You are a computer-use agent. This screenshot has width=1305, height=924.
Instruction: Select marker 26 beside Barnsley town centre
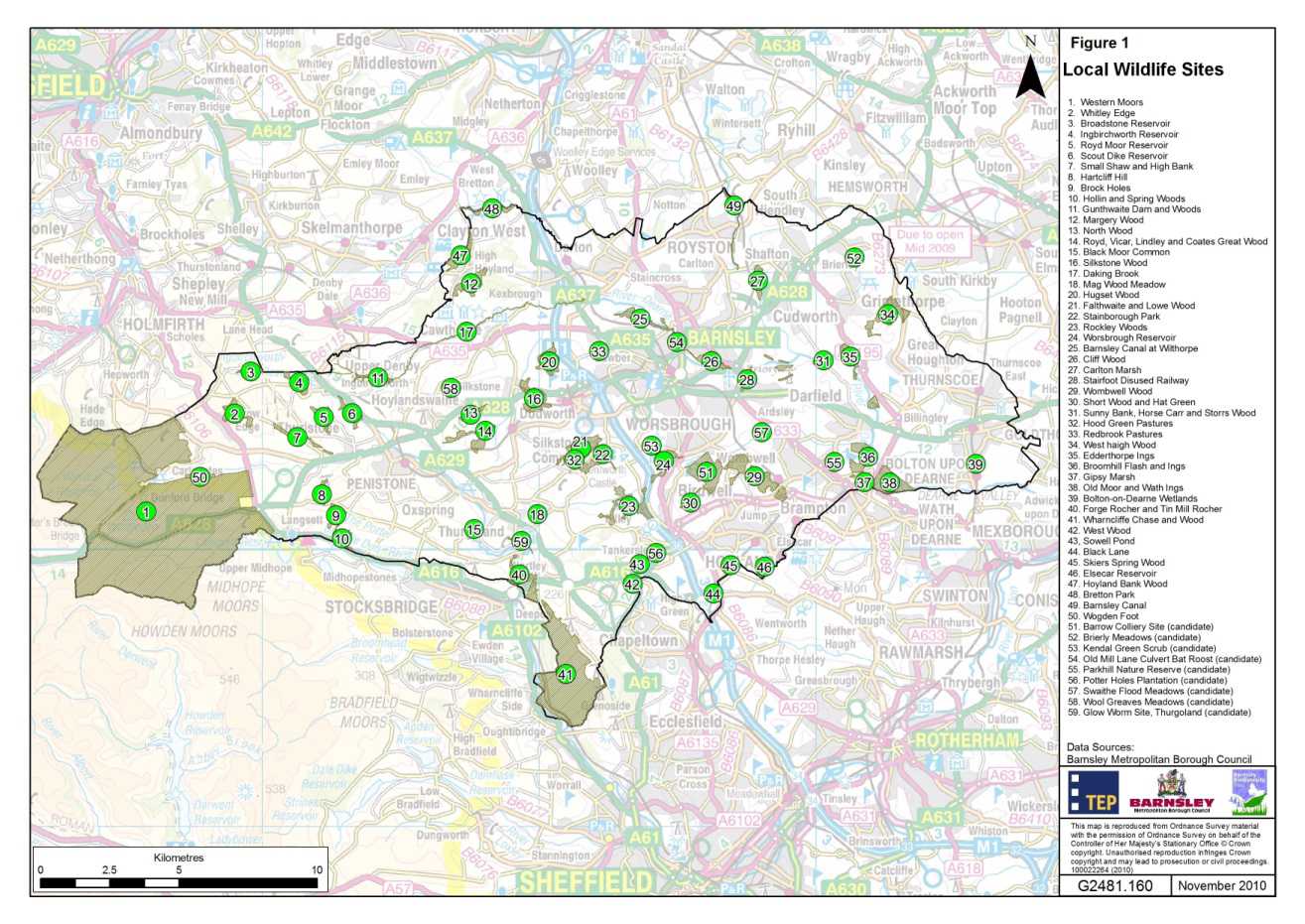click(711, 361)
